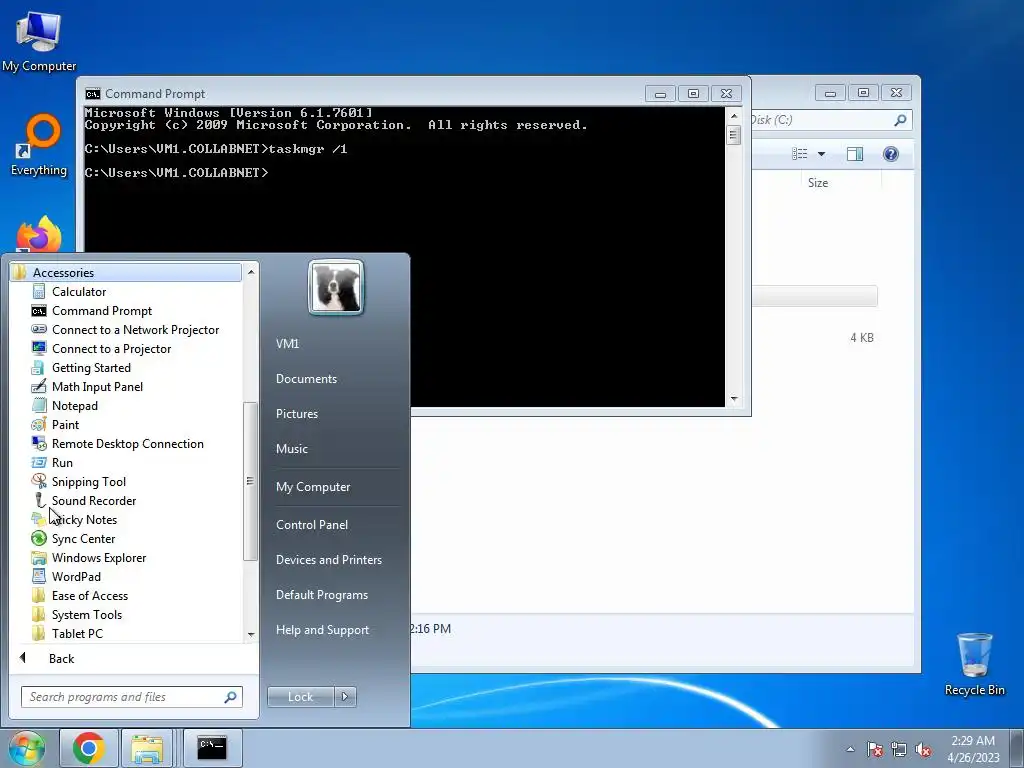Sort by the Size column header
The width and height of the screenshot is (1024, 768).
818,183
